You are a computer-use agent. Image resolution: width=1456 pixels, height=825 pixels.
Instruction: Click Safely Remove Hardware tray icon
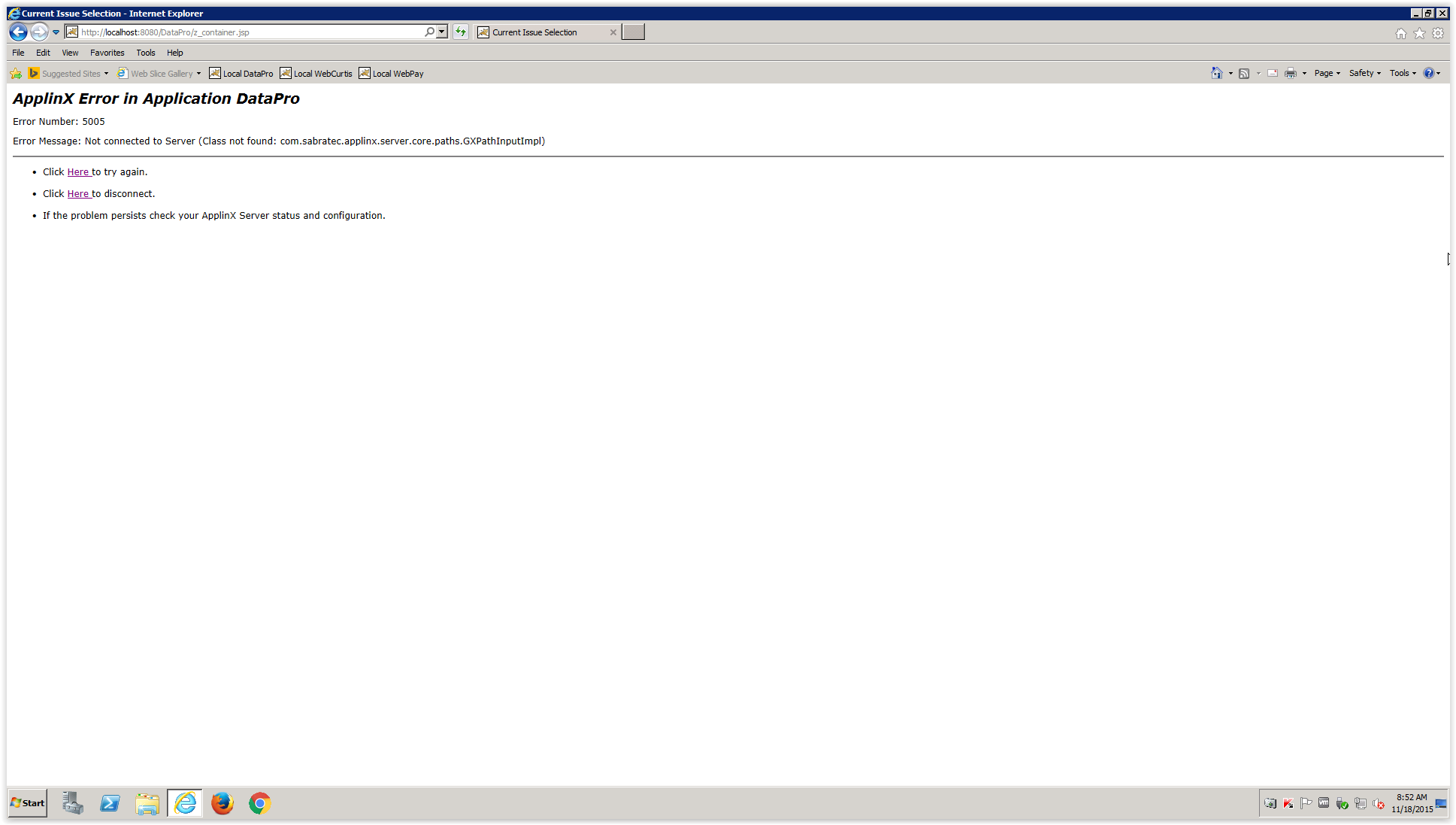tap(1342, 803)
